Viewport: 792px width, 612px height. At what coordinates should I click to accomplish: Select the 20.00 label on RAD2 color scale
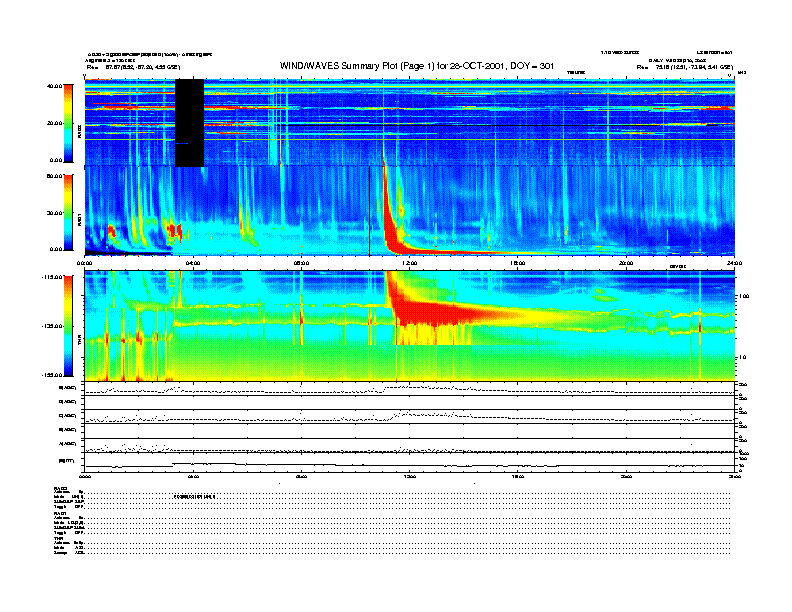click(x=54, y=123)
